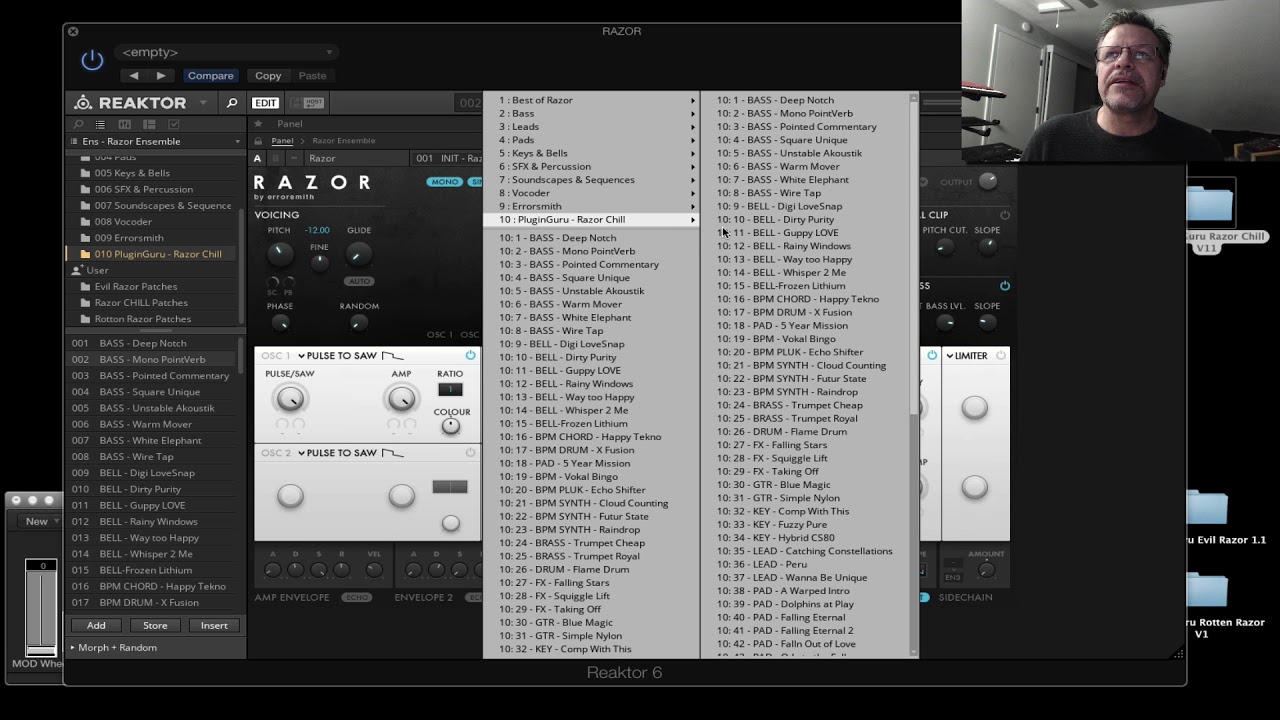Toggle the EDIT mode button
Viewport: 1280px width, 720px height.
click(x=265, y=103)
